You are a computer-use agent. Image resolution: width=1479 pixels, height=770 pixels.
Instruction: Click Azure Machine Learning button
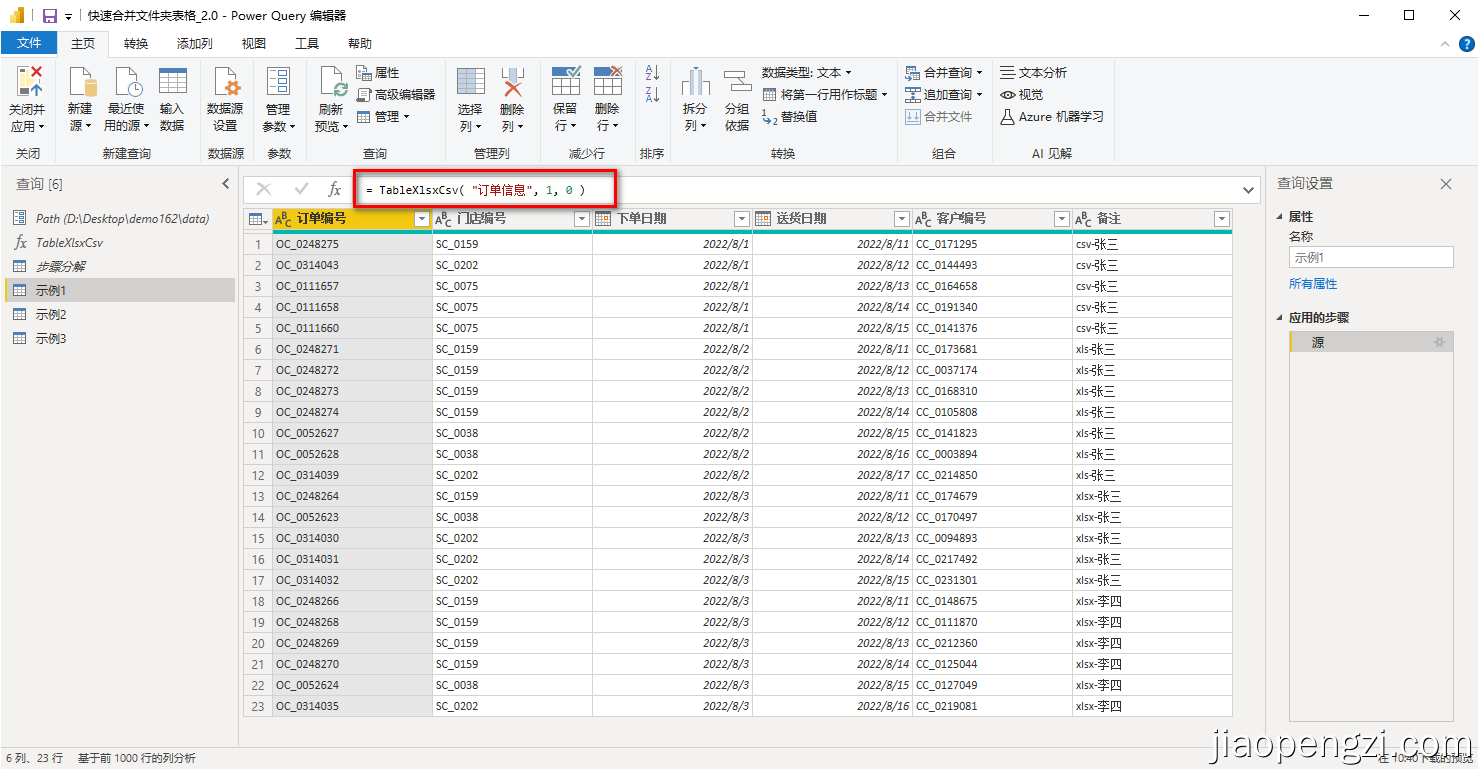[x=1052, y=116]
